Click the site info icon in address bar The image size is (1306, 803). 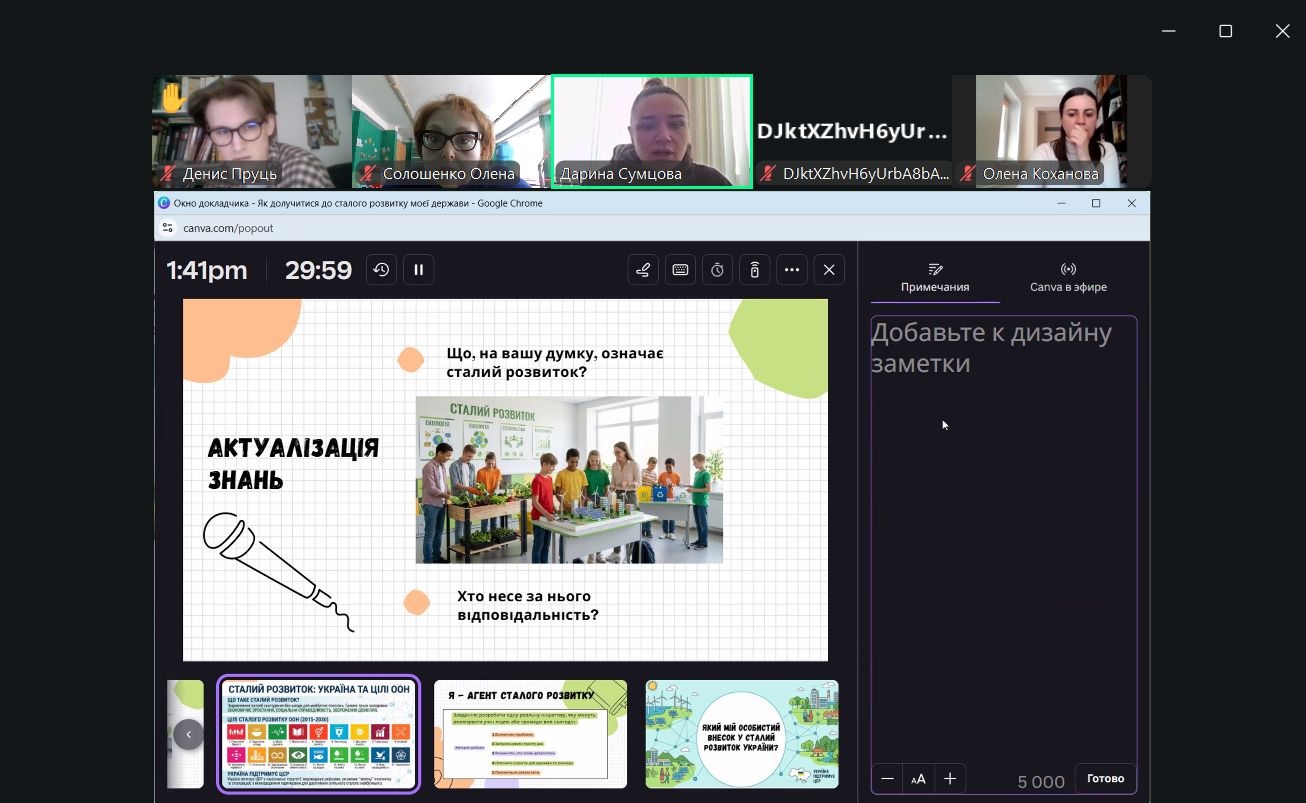pyautogui.click(x=167, y=228)
